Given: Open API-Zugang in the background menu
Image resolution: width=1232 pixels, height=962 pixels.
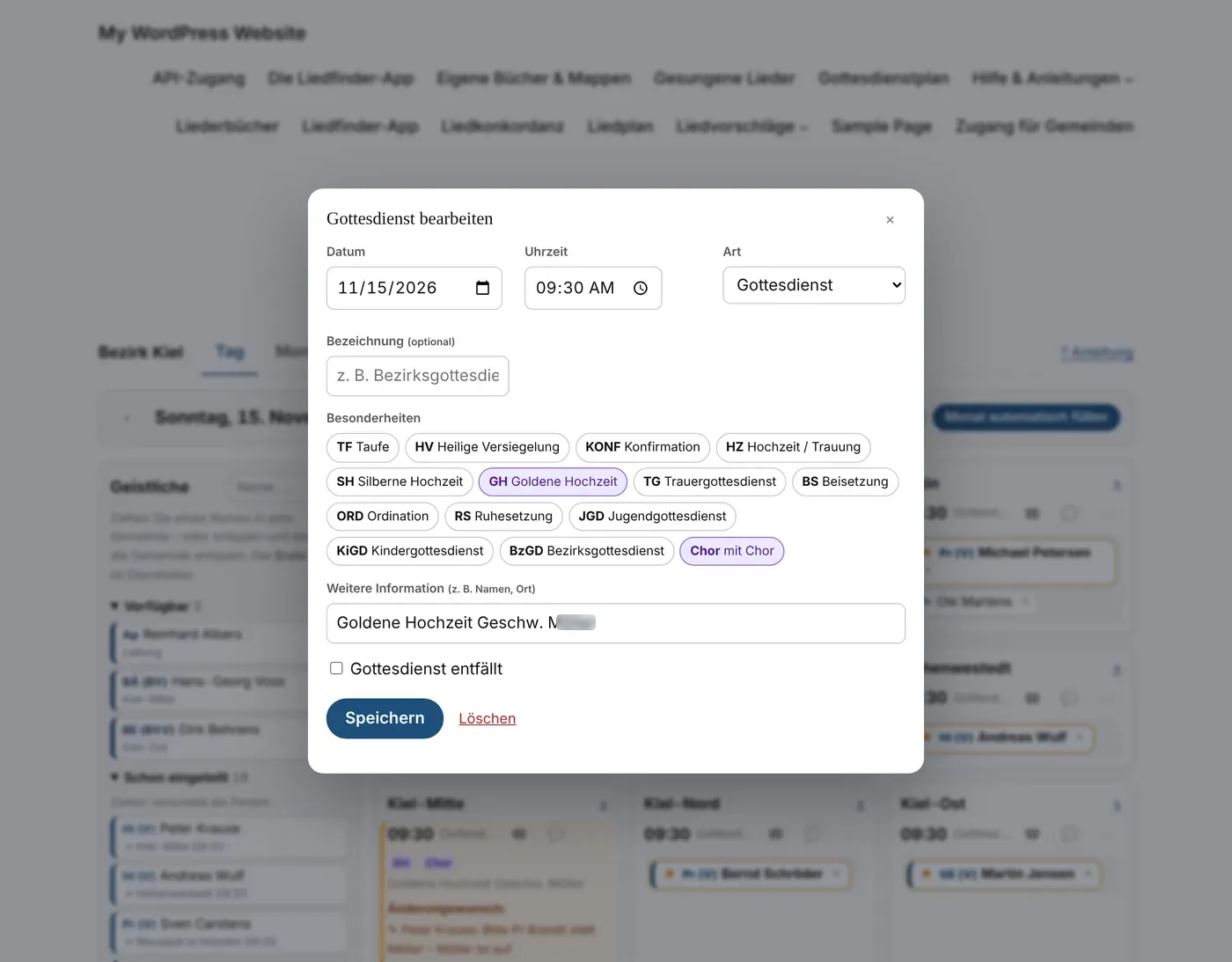Looking at the screenshot, I should pos(199,78).
